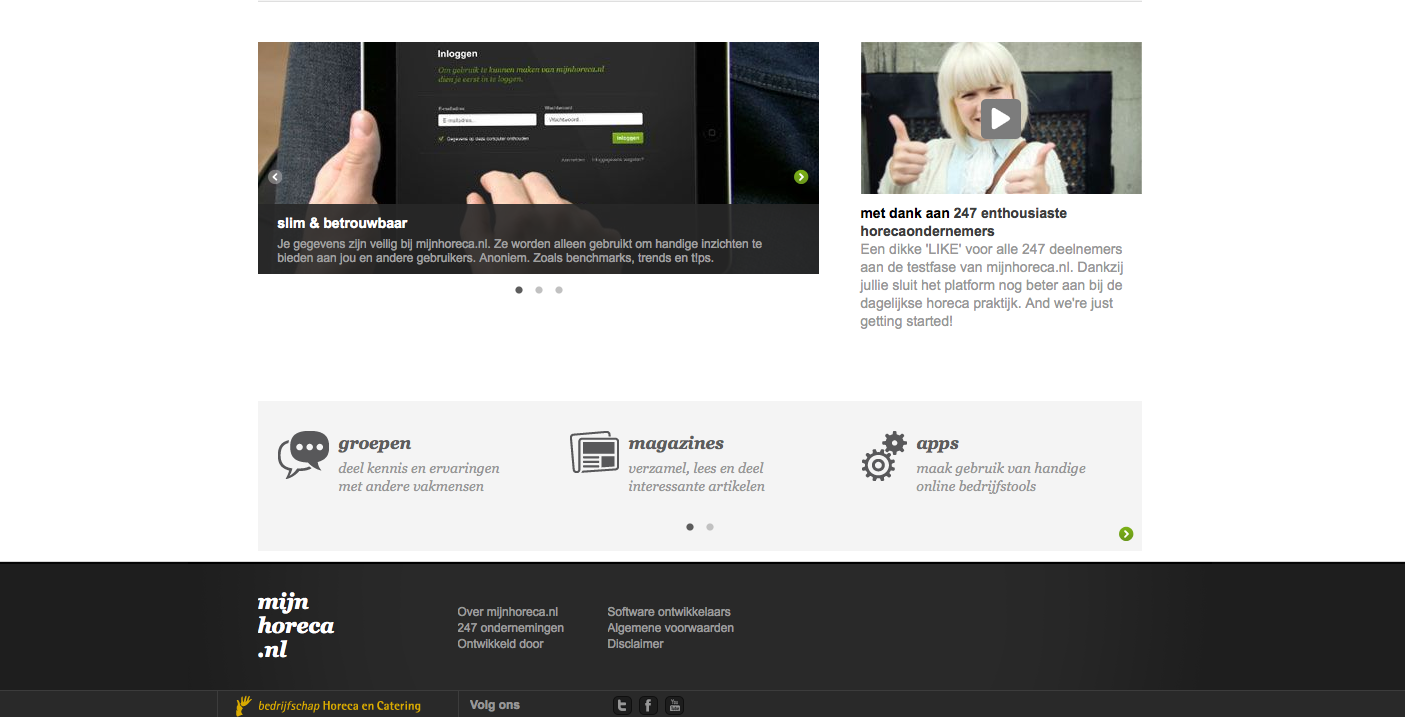This screenshot has height=717, width=1405.
Task: Click the green next arrow in the features panel
Action: coord(1126,534)
